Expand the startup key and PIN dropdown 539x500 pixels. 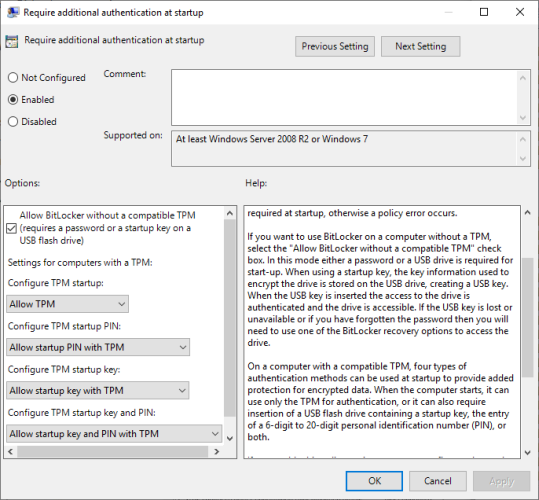114,434
